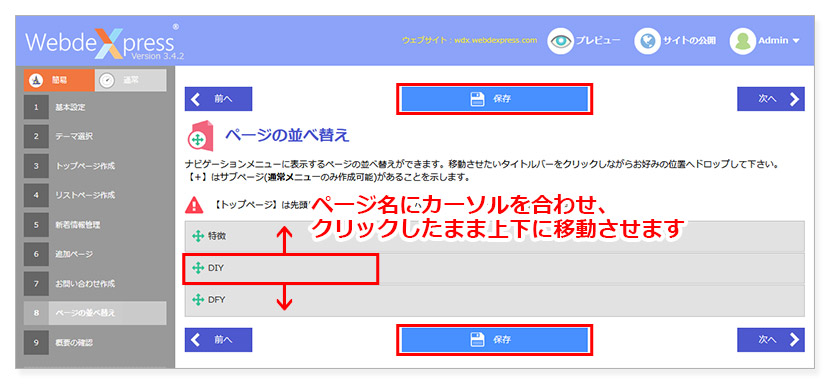The image size is (830, 384).
Task: Open step 5 新着情報管理
Action: click(95, 225)
